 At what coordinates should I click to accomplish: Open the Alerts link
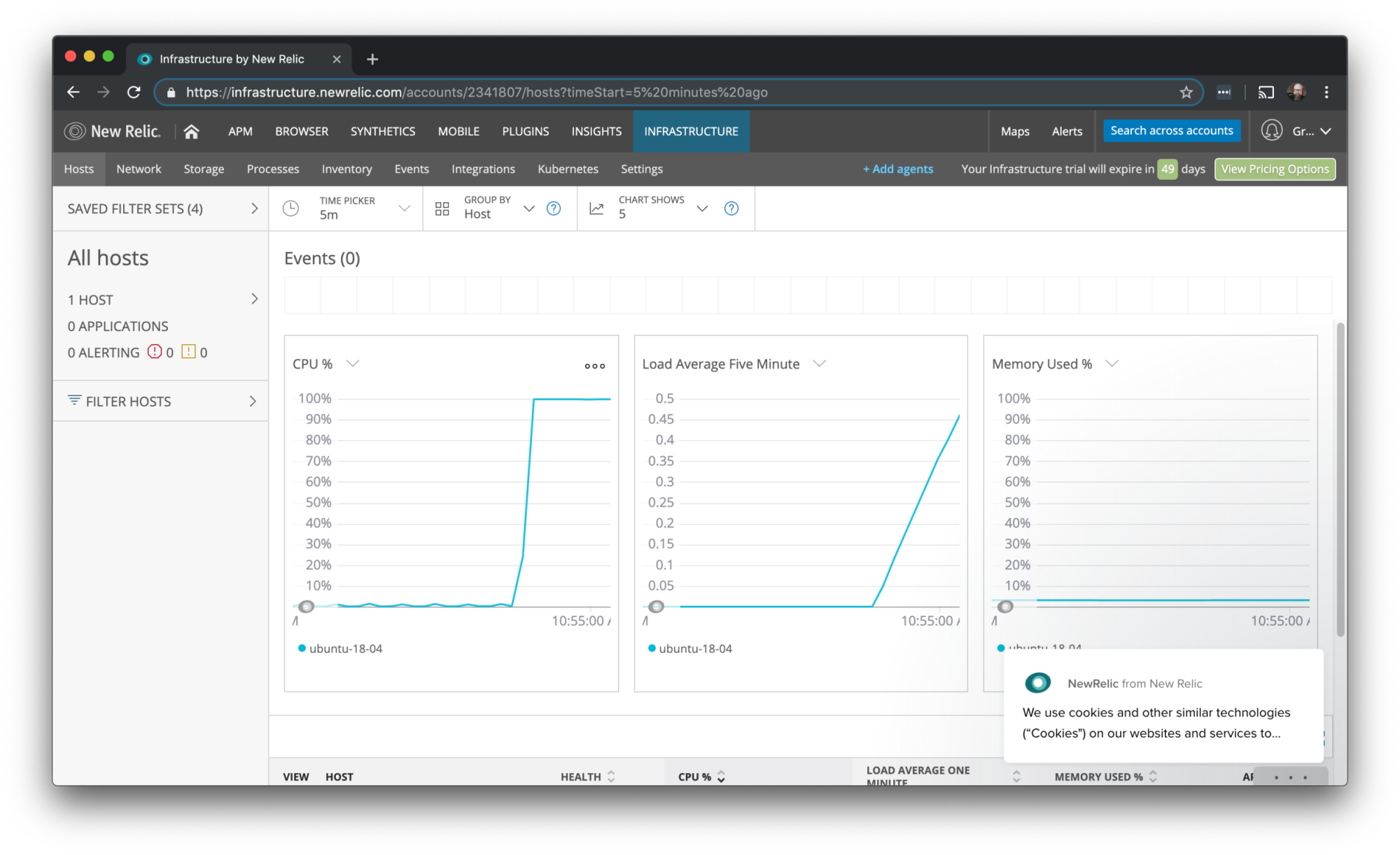[1067, 132]
